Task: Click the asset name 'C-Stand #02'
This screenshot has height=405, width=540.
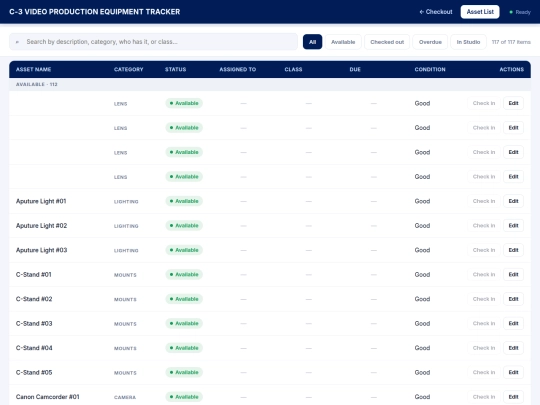Action: [34, 299]
